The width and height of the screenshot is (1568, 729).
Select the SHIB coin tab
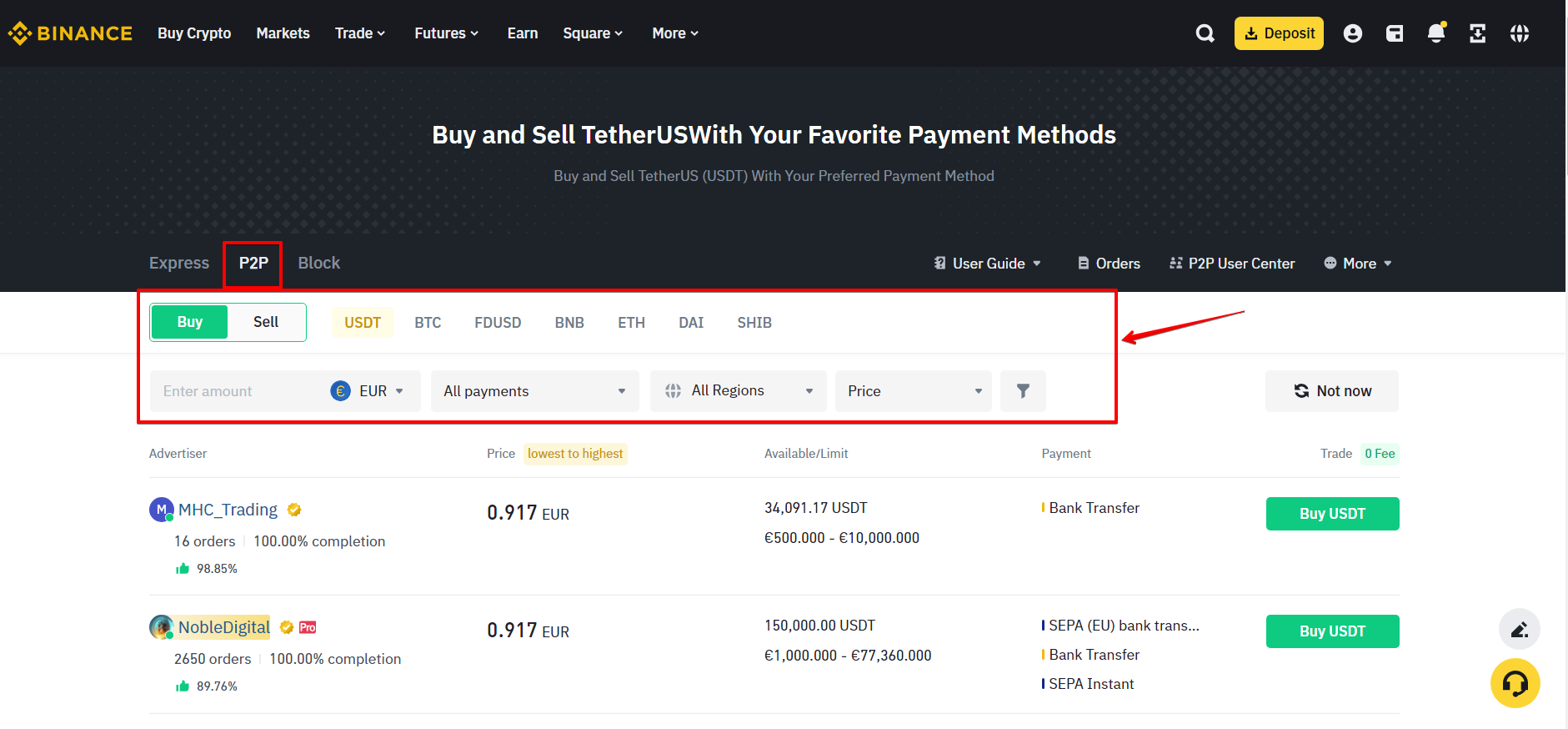coord(754,323)
